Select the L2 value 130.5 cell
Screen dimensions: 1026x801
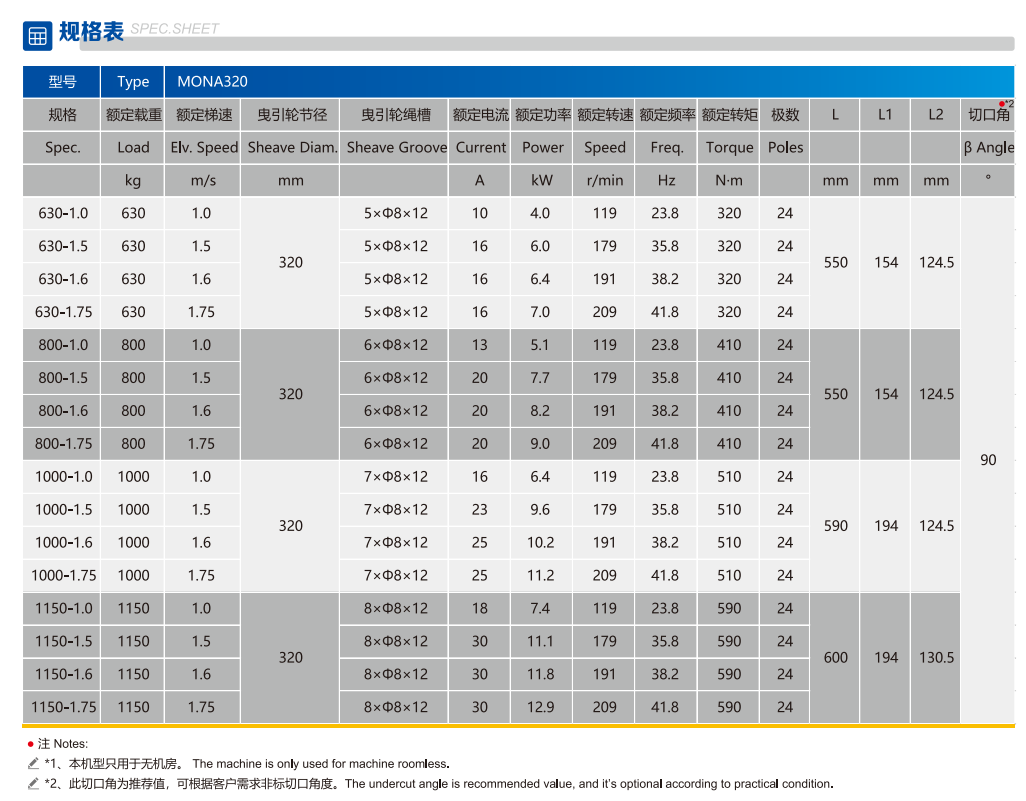point(936,658)
